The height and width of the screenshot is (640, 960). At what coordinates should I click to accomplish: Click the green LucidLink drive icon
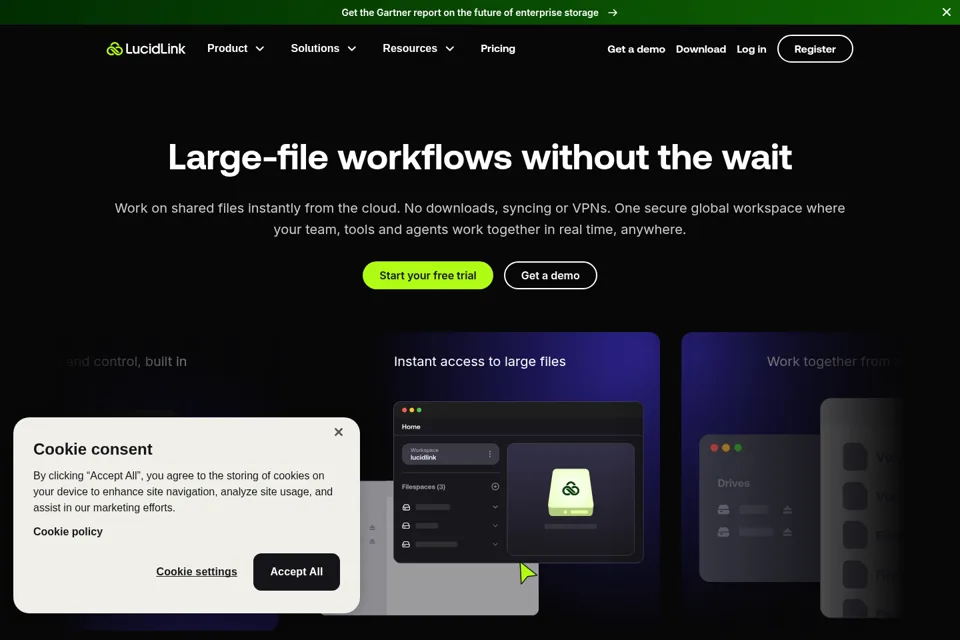571,492
